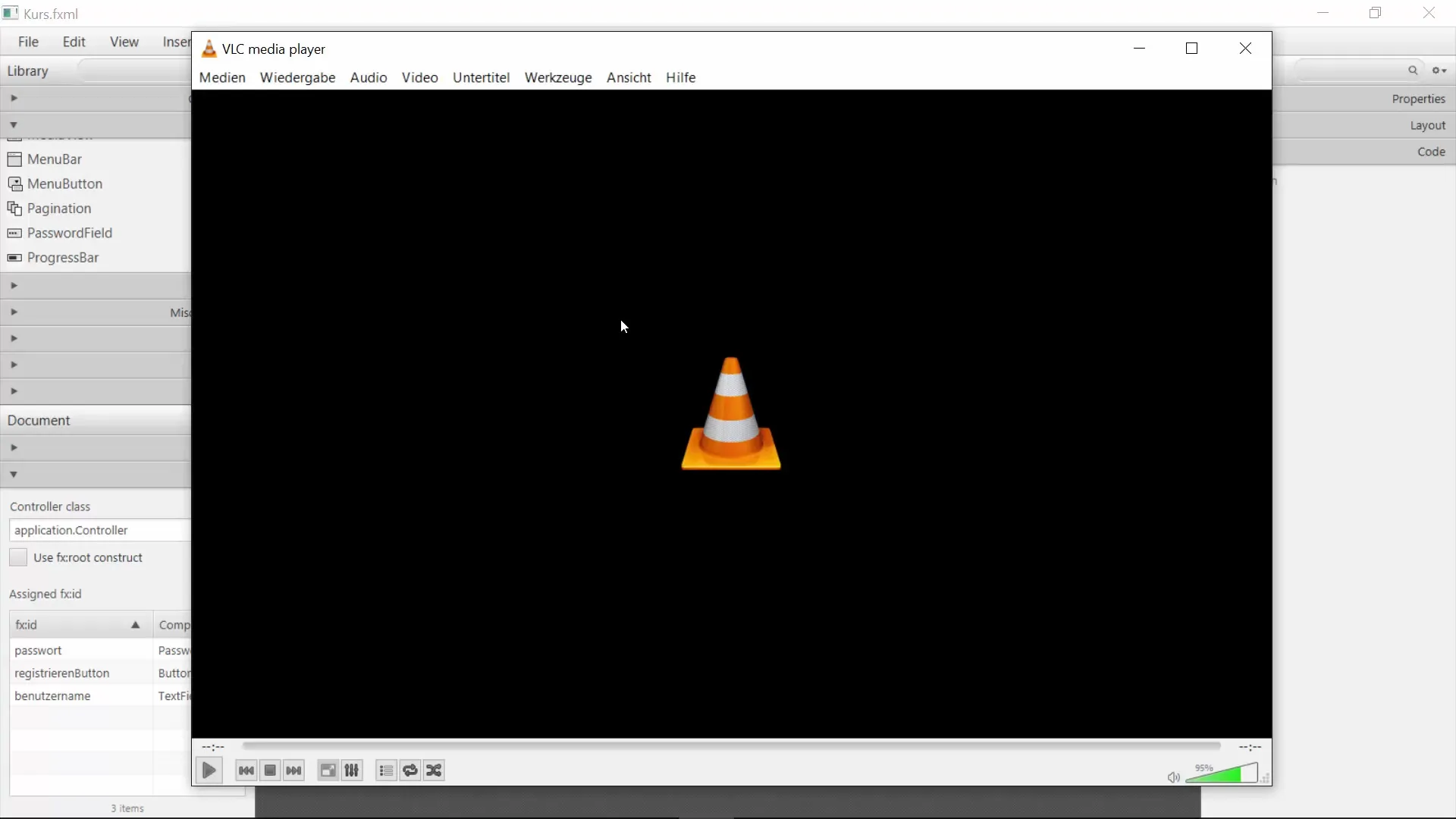The width and height of the screenshot is (1456, 819).
Task: Toggle VLC shuffle playback
Action: point(434,770)
